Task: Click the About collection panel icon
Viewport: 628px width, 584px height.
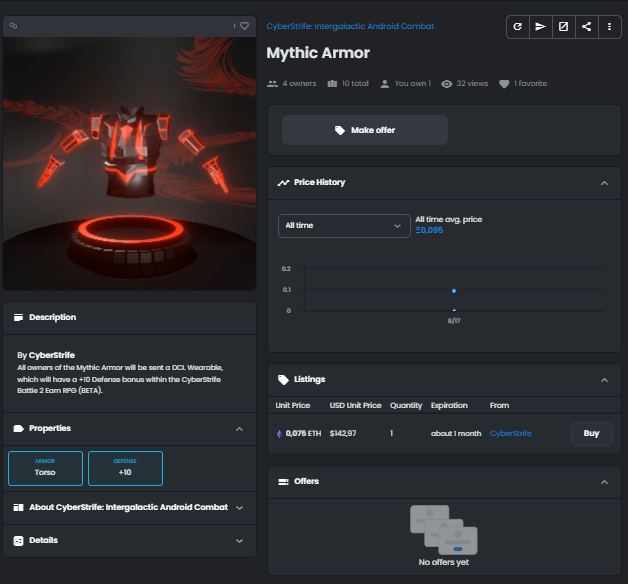Action: pyautogui.click(x=18, y=507)
